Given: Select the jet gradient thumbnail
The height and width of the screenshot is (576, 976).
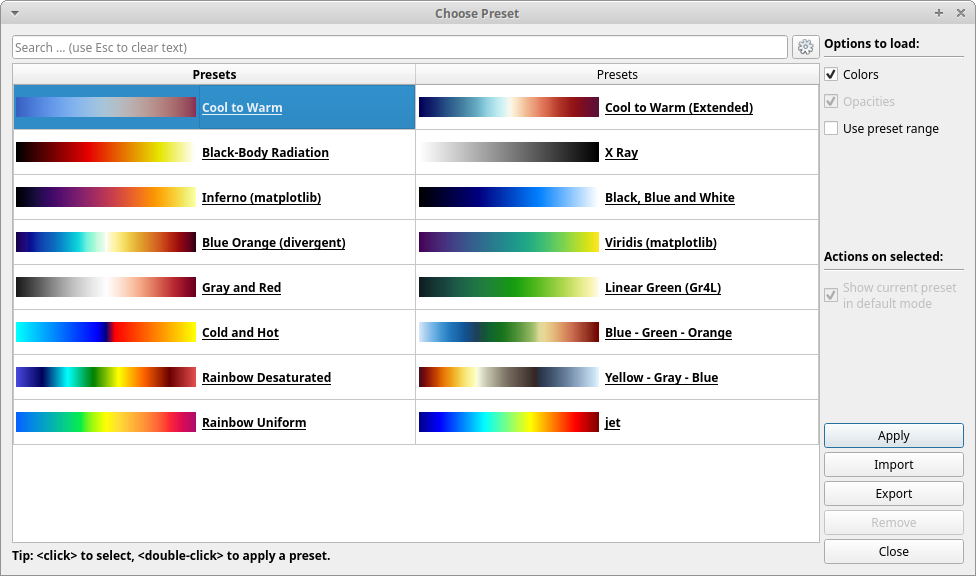Looking at the screenshot, I should pyautogui.click(x=509, y=422).
